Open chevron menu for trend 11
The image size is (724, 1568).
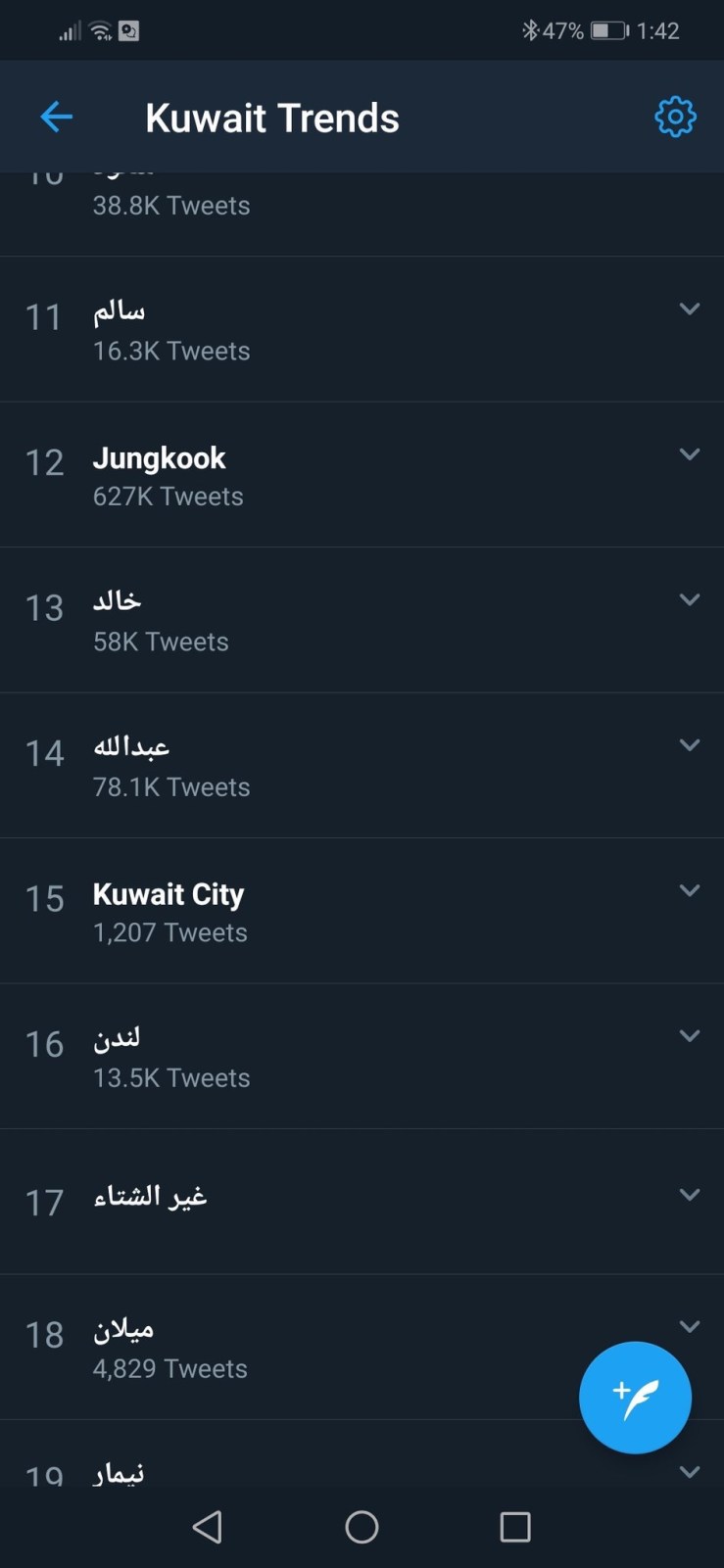coord(690,309)
